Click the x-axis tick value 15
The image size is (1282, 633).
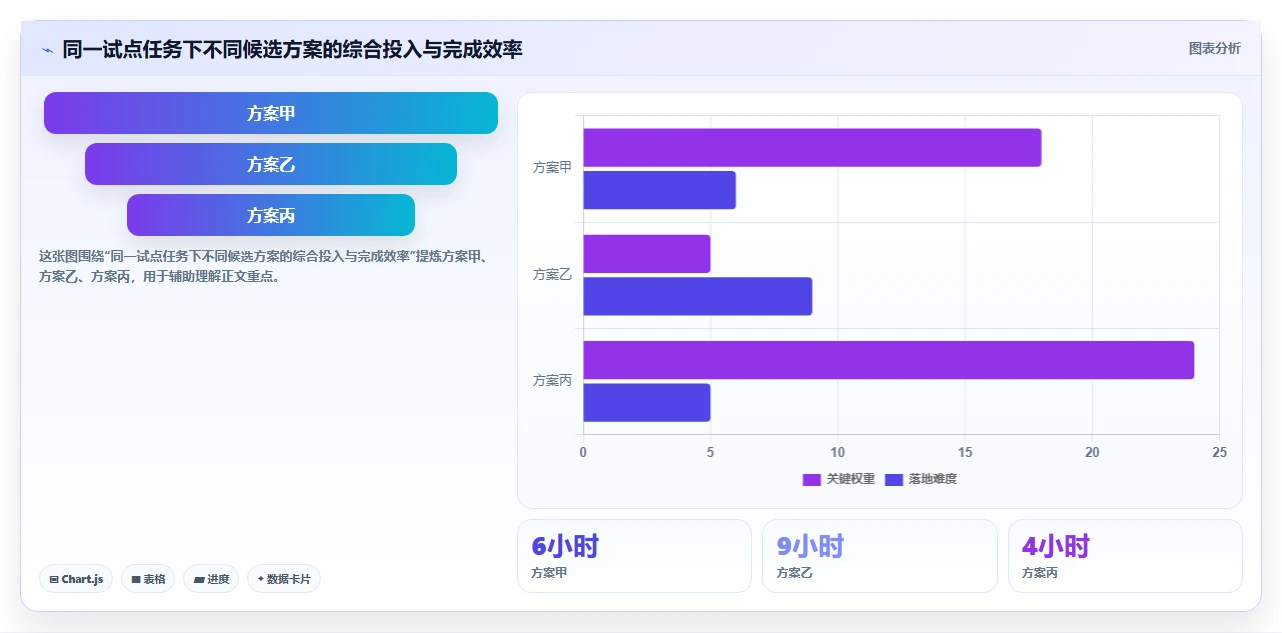click(x=965, y=452)
